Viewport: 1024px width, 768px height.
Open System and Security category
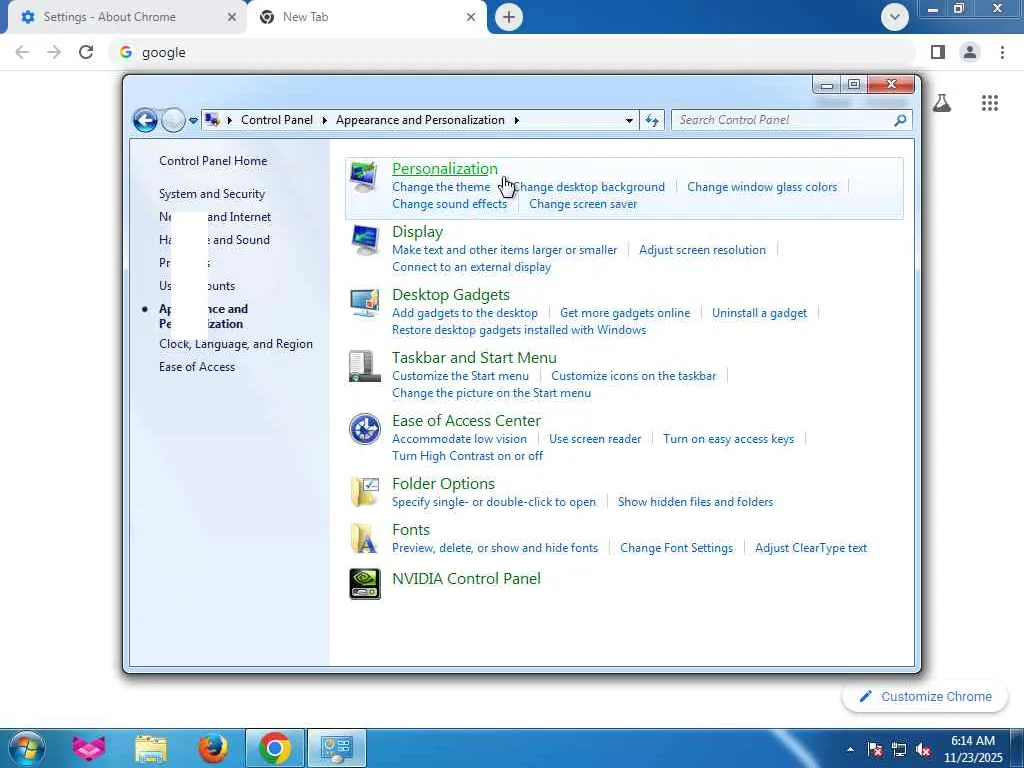[x=212, y=194]
